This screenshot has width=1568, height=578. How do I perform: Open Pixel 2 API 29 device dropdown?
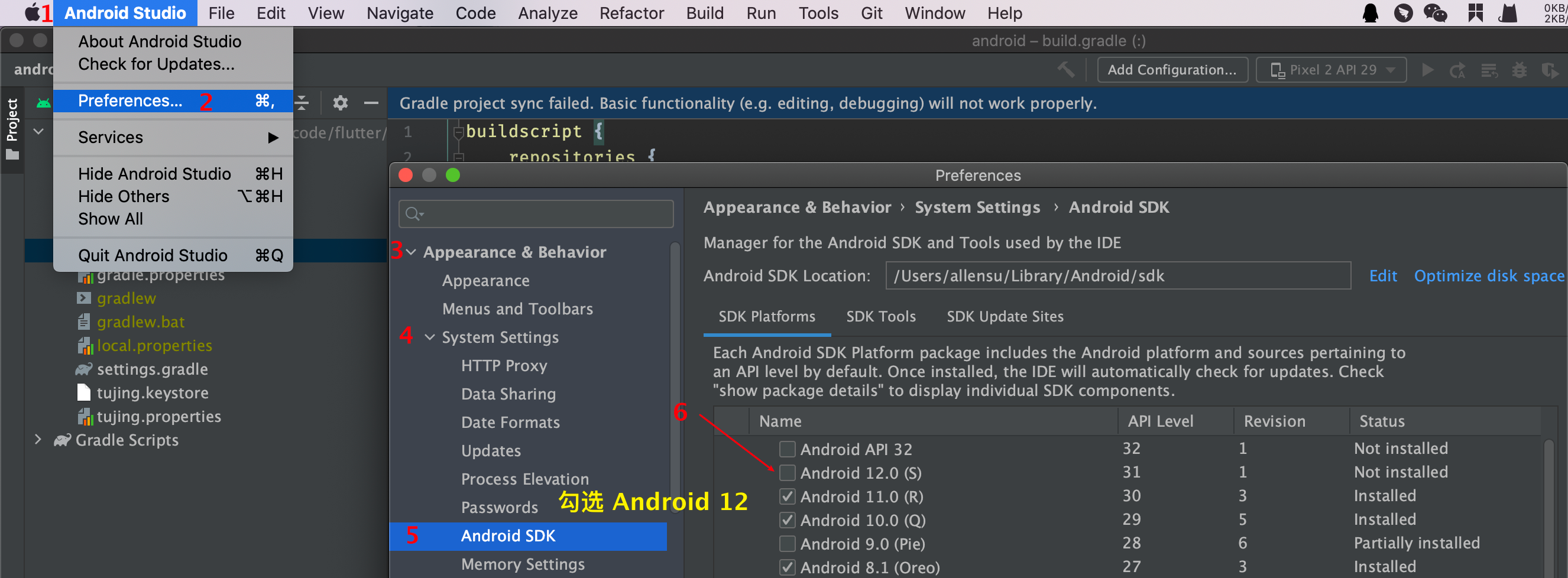(x=1331, y=69)
